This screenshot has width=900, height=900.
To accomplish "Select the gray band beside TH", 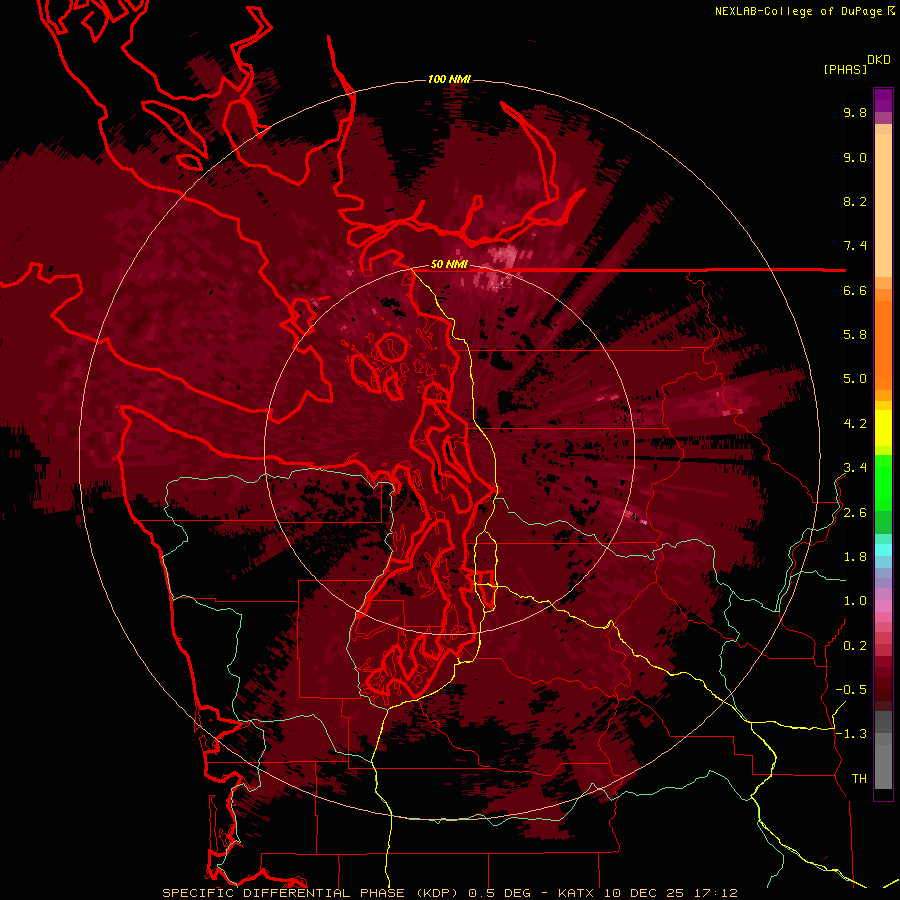I will point(883,767).
